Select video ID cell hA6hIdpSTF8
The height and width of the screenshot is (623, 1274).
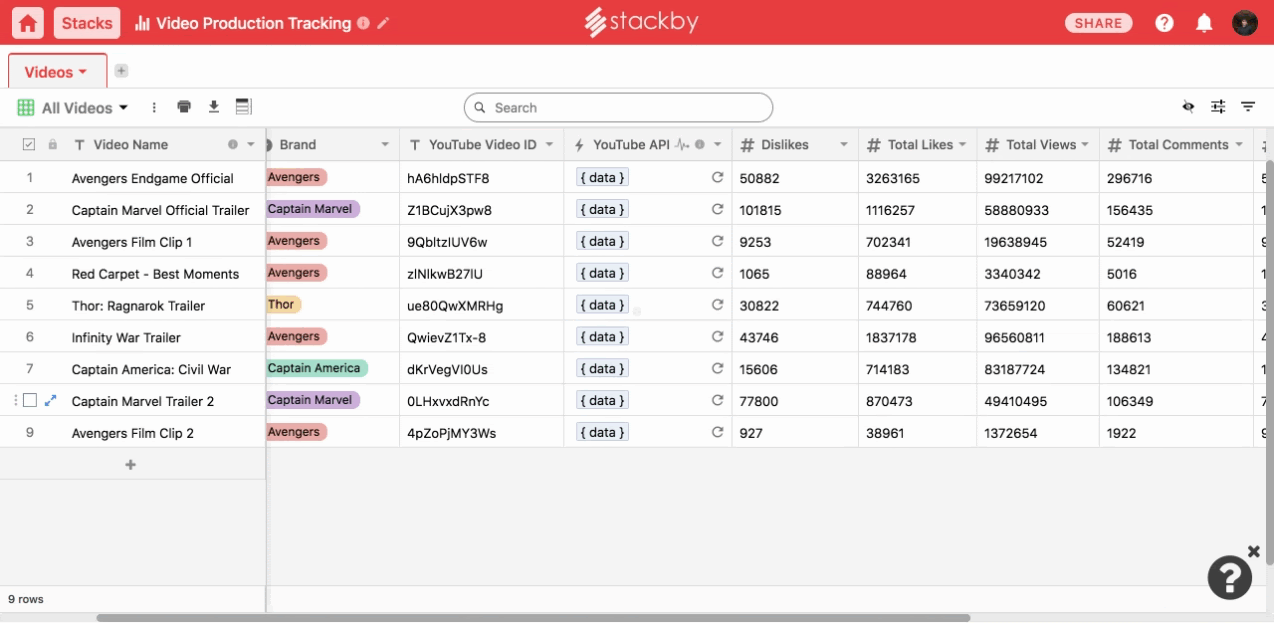pyautogui.click(x=482, y=178)
